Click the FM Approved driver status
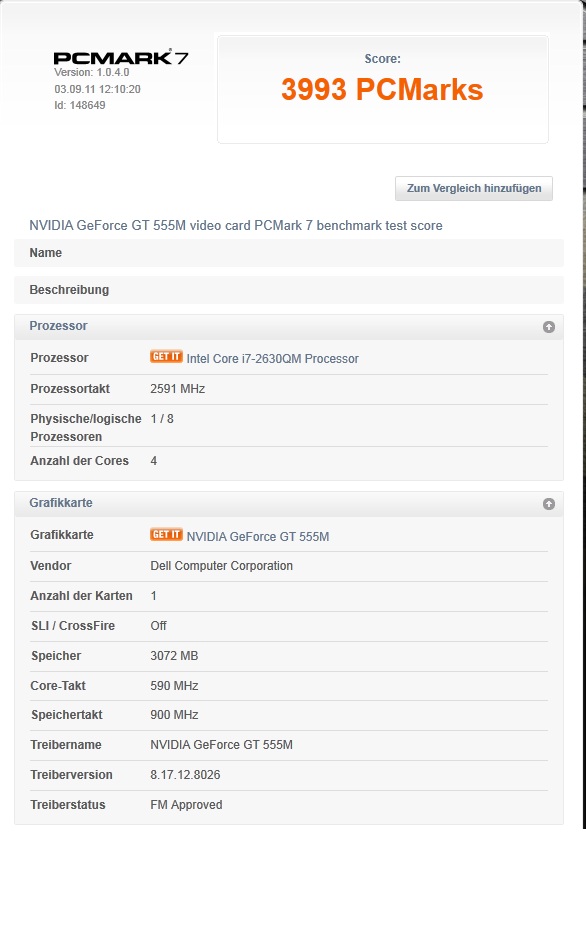The width and height of the screenshot is (586, 942). (186, 805)
